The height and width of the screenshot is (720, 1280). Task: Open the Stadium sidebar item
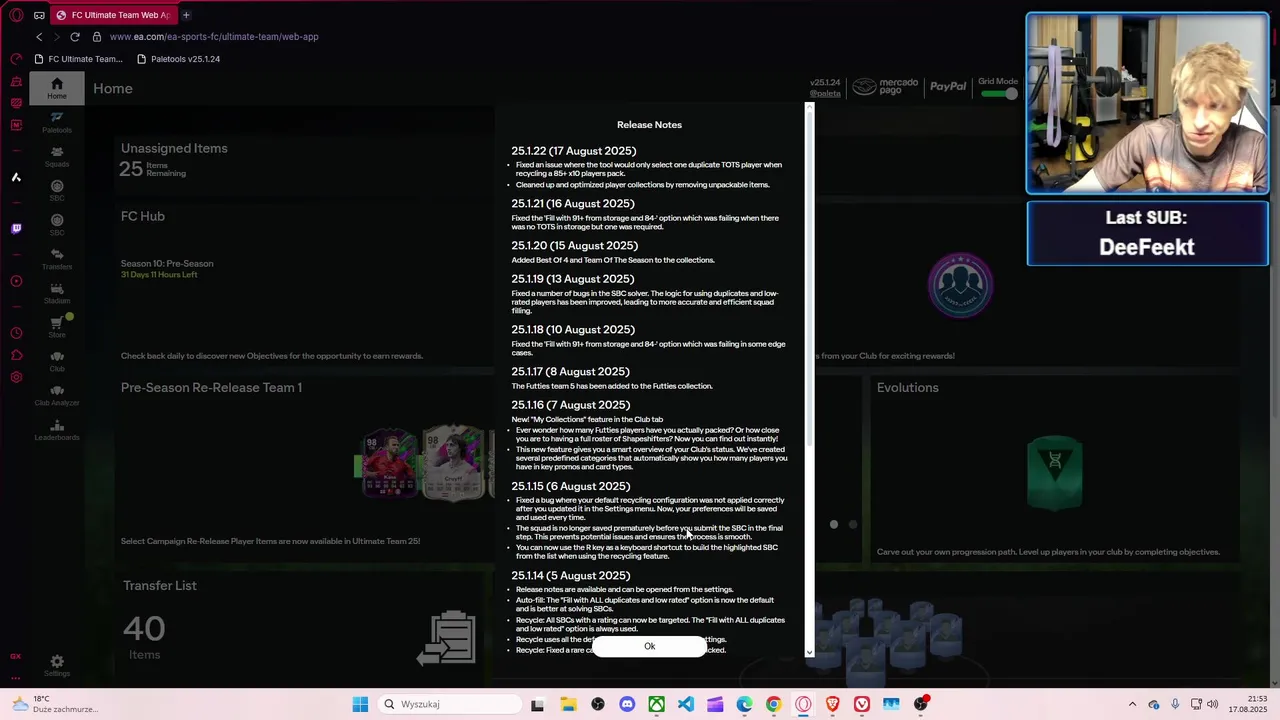57,293
